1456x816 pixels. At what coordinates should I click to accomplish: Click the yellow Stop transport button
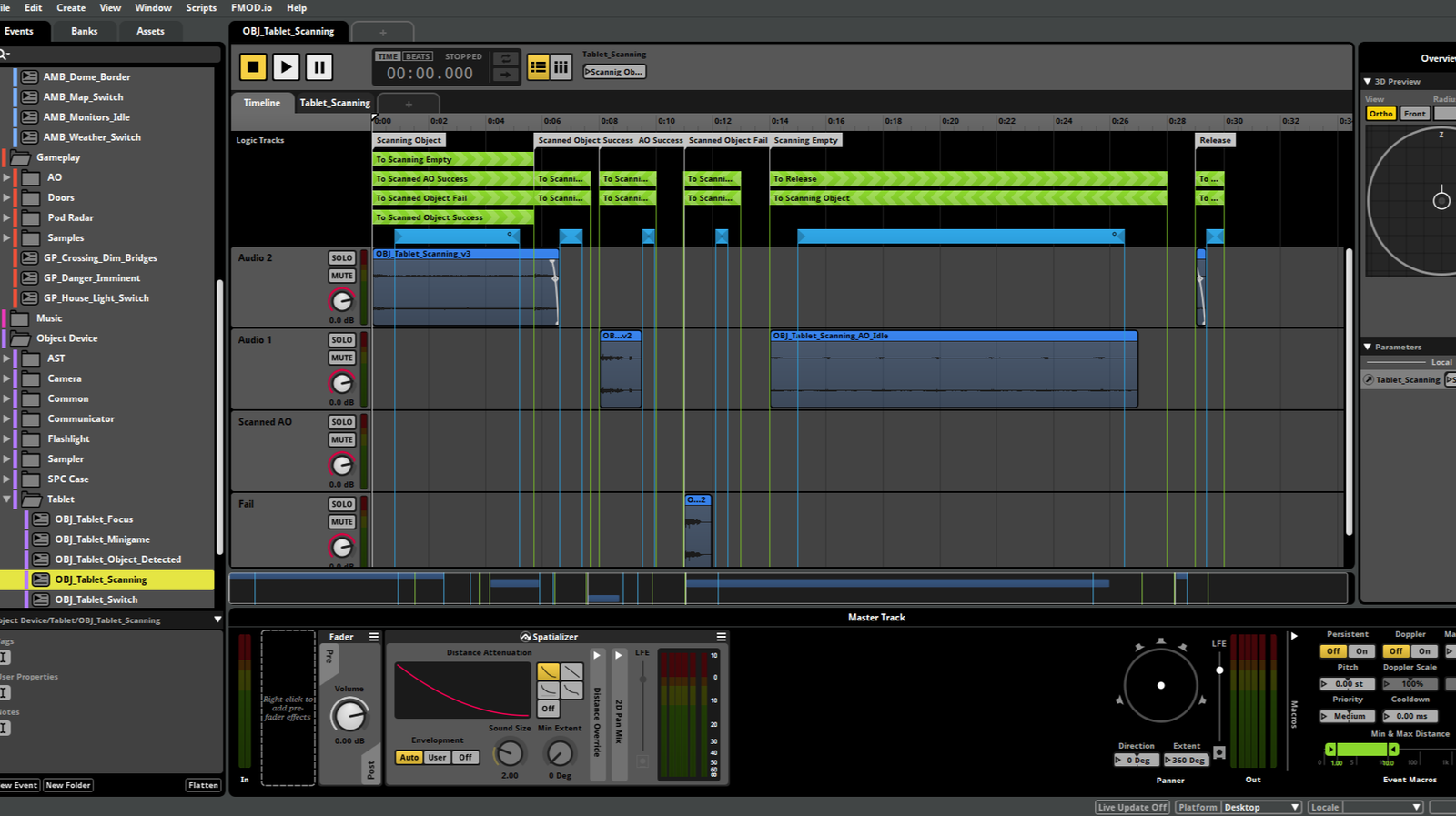click(x=253, y=66)
